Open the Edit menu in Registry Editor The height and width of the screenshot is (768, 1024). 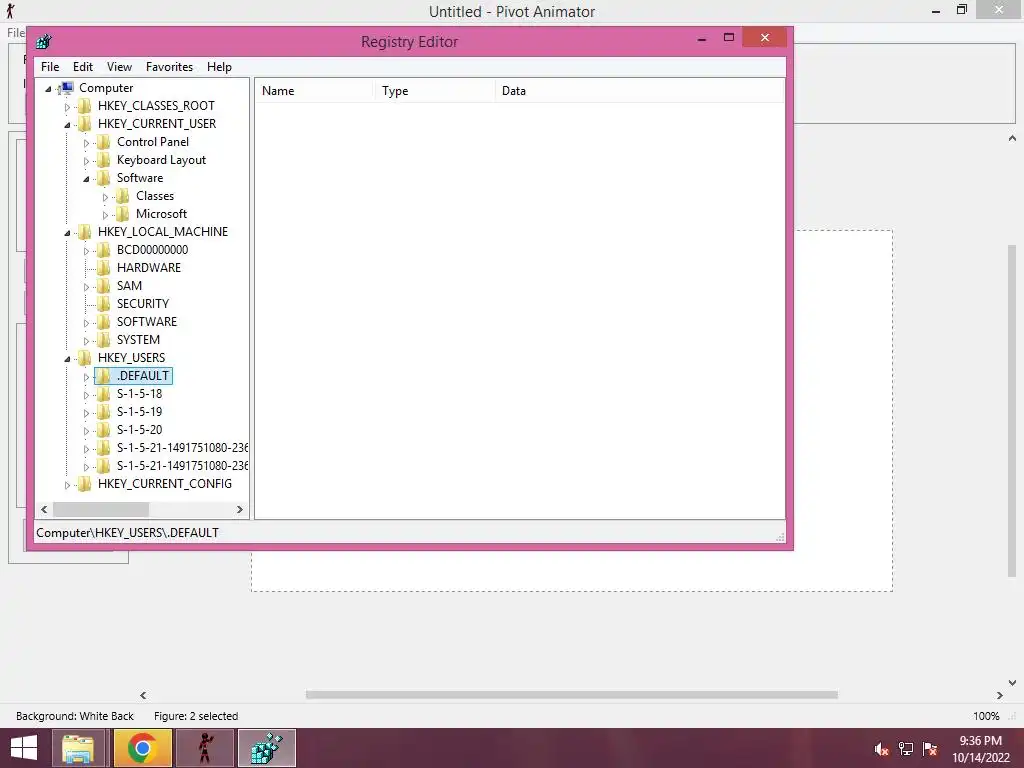[82, 67]
